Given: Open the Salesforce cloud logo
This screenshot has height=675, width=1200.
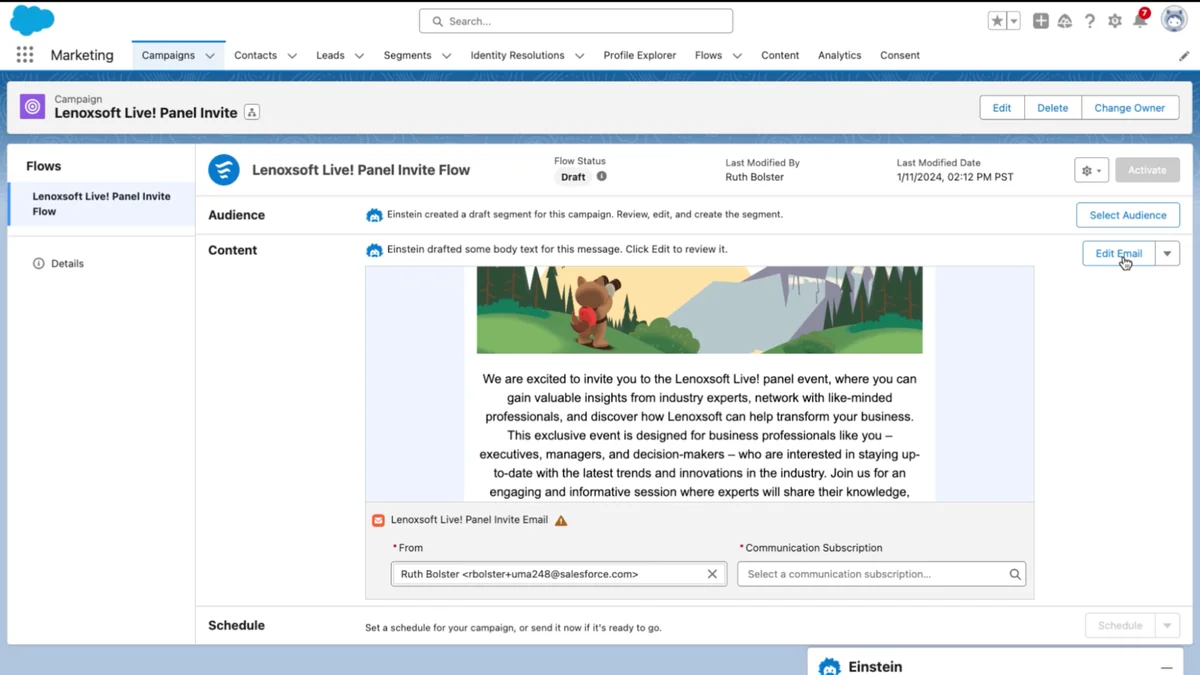Looking at the screenshot, I should click(x=32, y=19).
